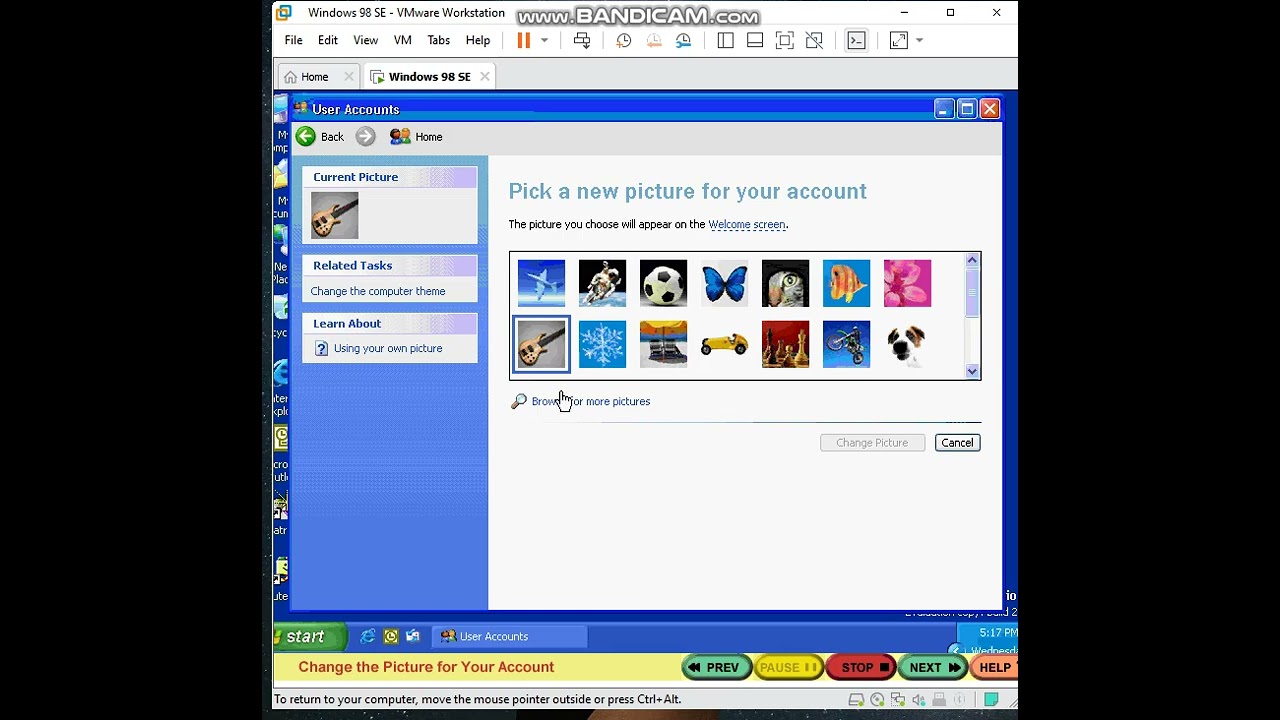This screenshot has height=720, width=1280.
Task: Pick the soccer ball picture
Action: pos(663,283)
